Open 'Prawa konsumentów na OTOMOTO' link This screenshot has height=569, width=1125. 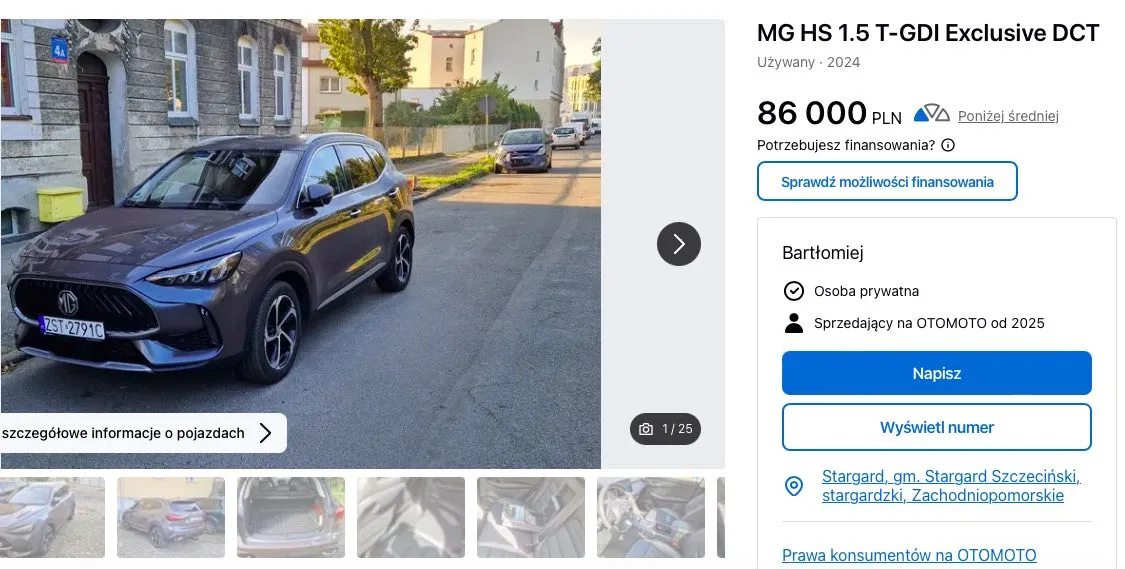pyautogui.click(x=909, y=555)
